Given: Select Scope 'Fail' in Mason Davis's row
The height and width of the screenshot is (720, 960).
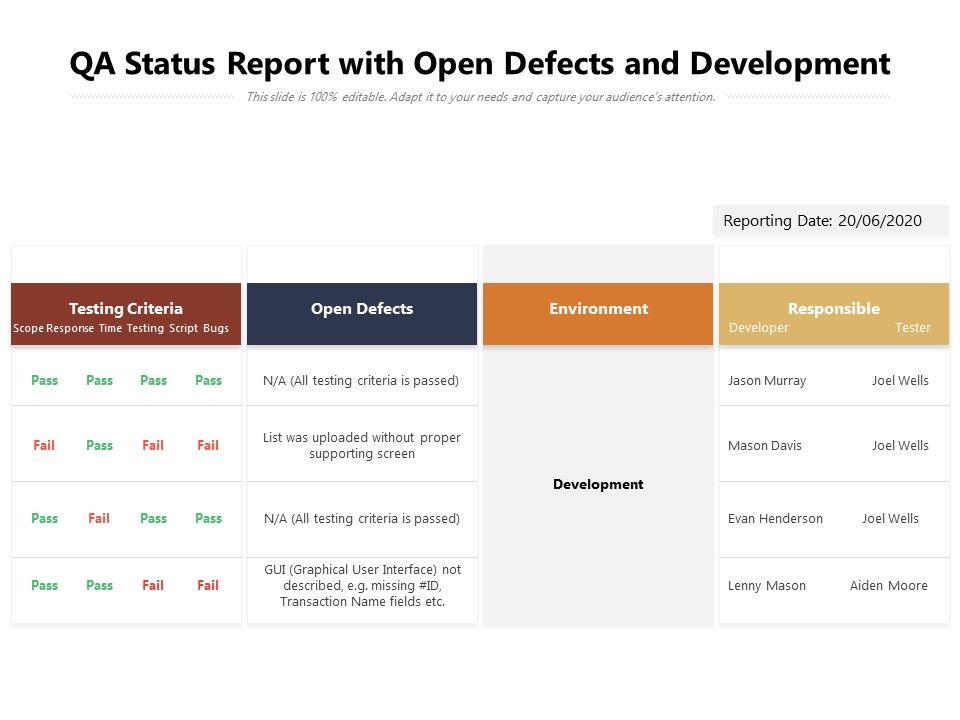Looking at the screenshot, I should (44, 445).
